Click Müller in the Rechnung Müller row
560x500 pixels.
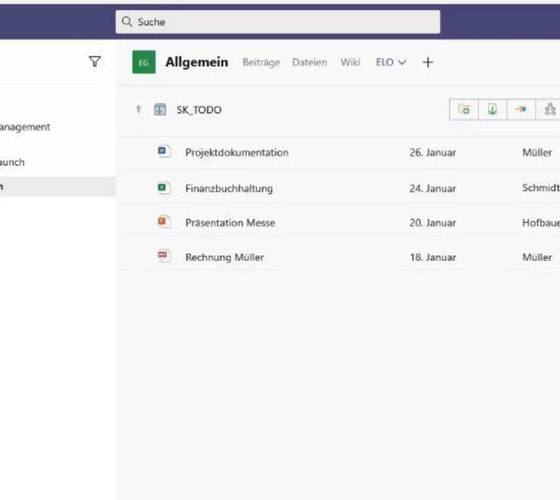pyautogui.click(x=537, y=257)
